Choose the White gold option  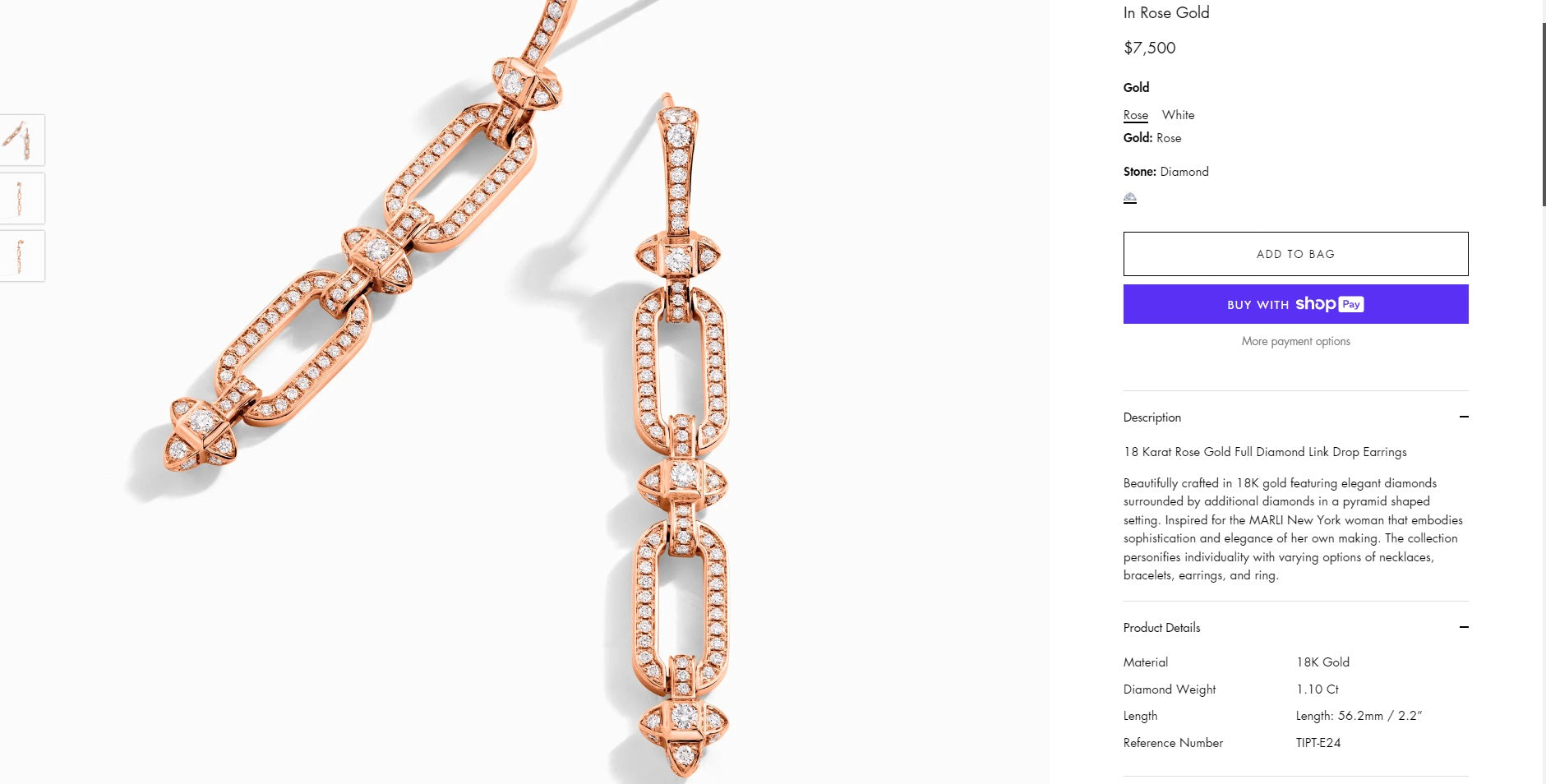coord(1178,115)
